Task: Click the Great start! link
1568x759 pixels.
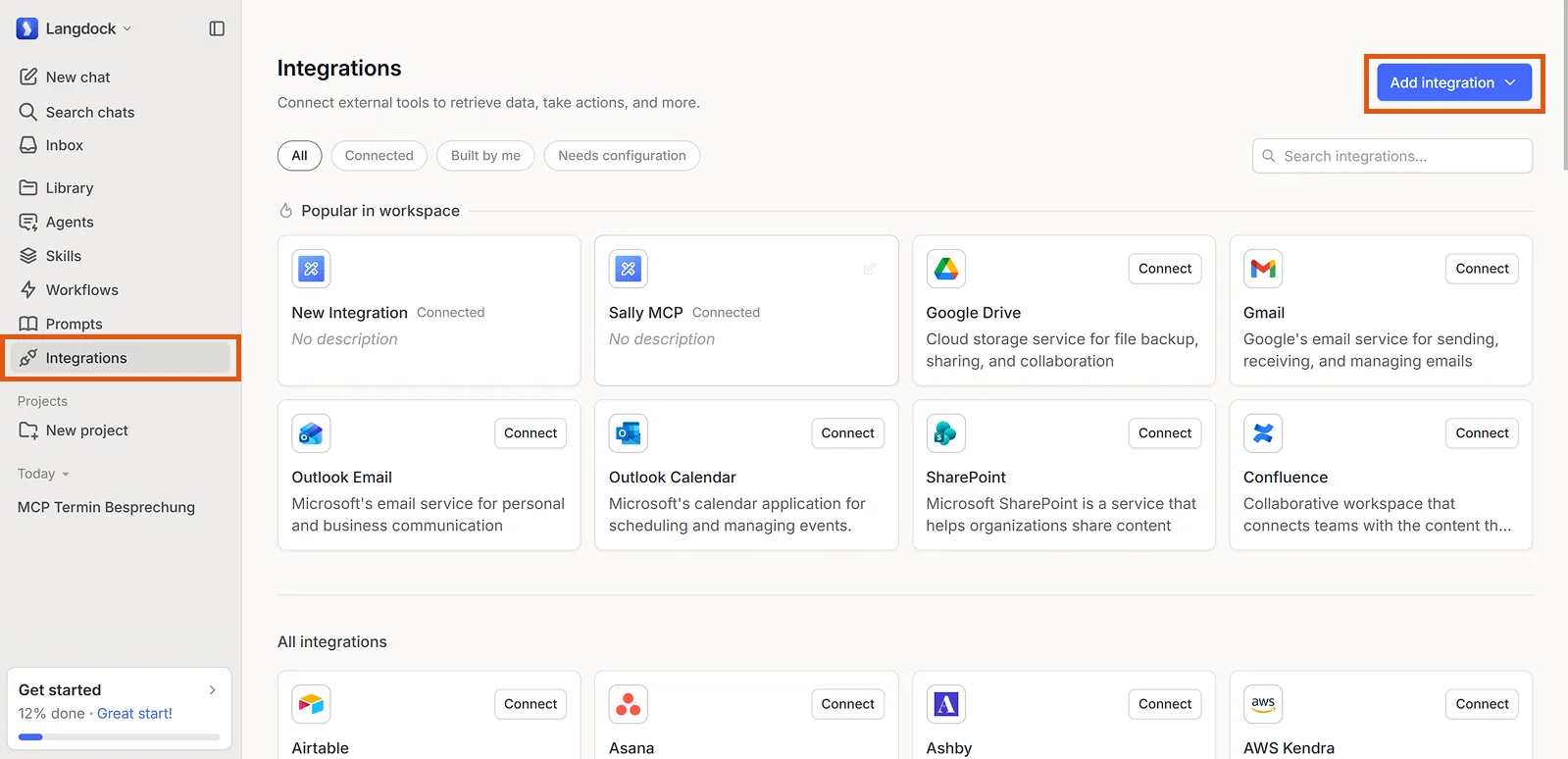Action: 134,714
